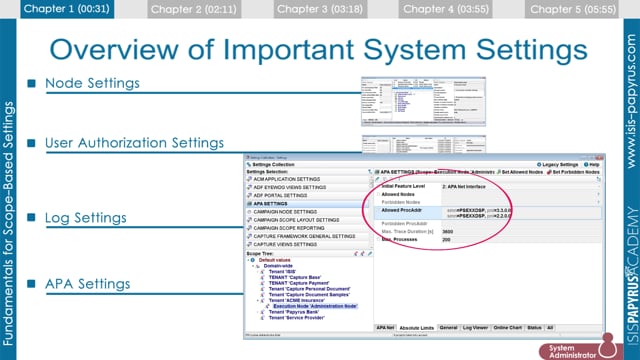Open the Node Settings topic
The image size is (640, 360).
tap(92, 83)
